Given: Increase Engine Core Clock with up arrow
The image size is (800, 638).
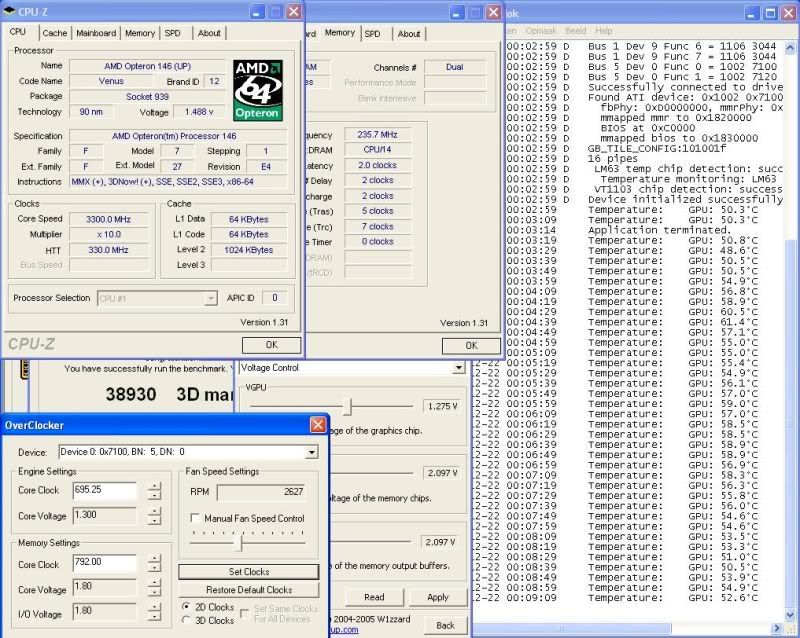Looking at the screenshot, I should click(x=154, y=485).
